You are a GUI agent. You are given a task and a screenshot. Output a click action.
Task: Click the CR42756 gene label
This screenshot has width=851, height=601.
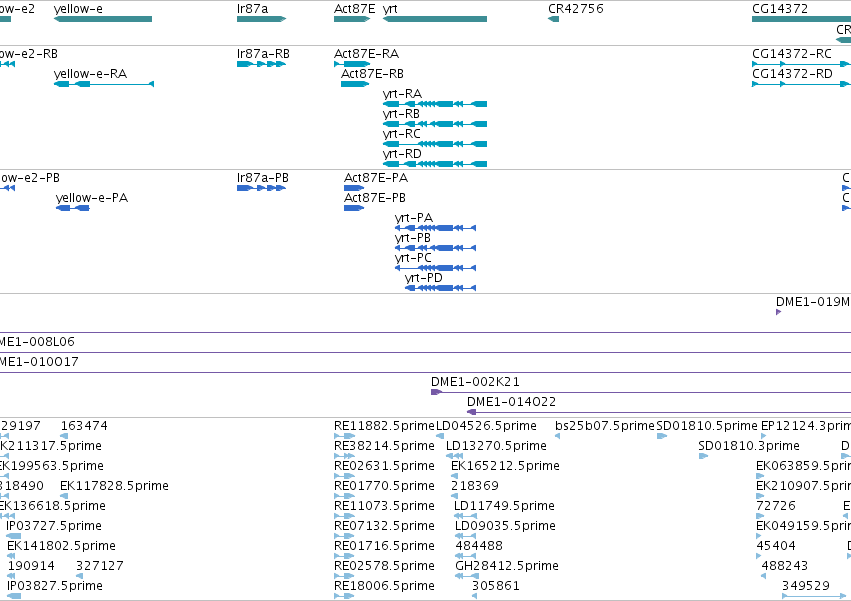click(575, 9)
